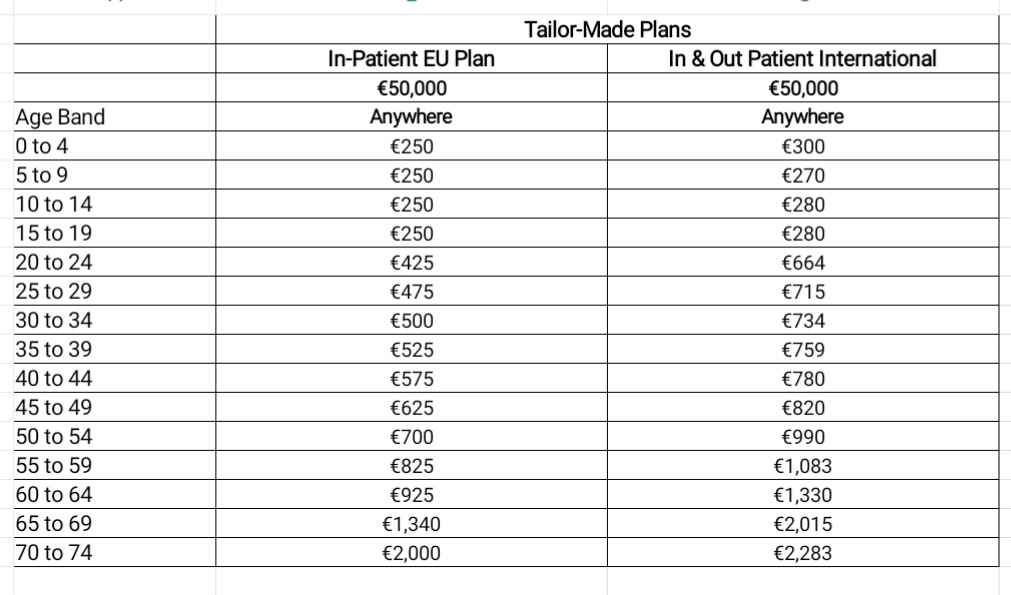The height and width of the screenshot is (595, 1011).
Task: Click the Tailor-Made Plans header cell
Action: click(x=607, y=30)
